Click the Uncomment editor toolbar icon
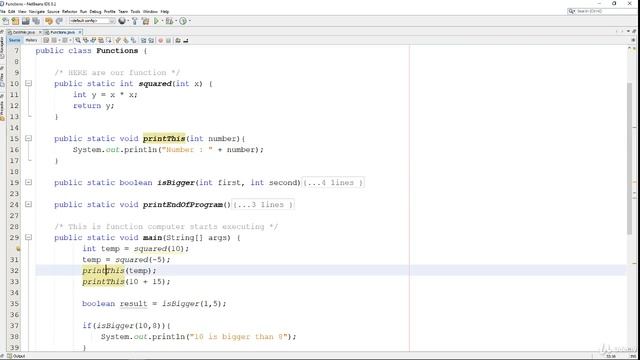The width and height of the screenshot is (640, 360). pyautogui.click(x=186, y=40)
